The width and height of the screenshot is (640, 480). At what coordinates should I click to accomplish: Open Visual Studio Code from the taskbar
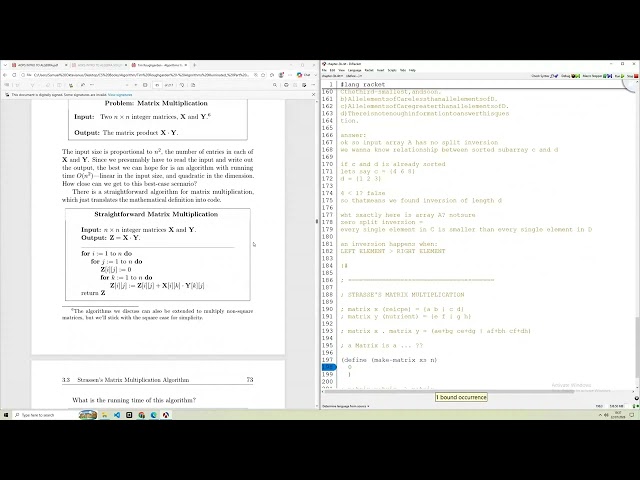[117, 415]
